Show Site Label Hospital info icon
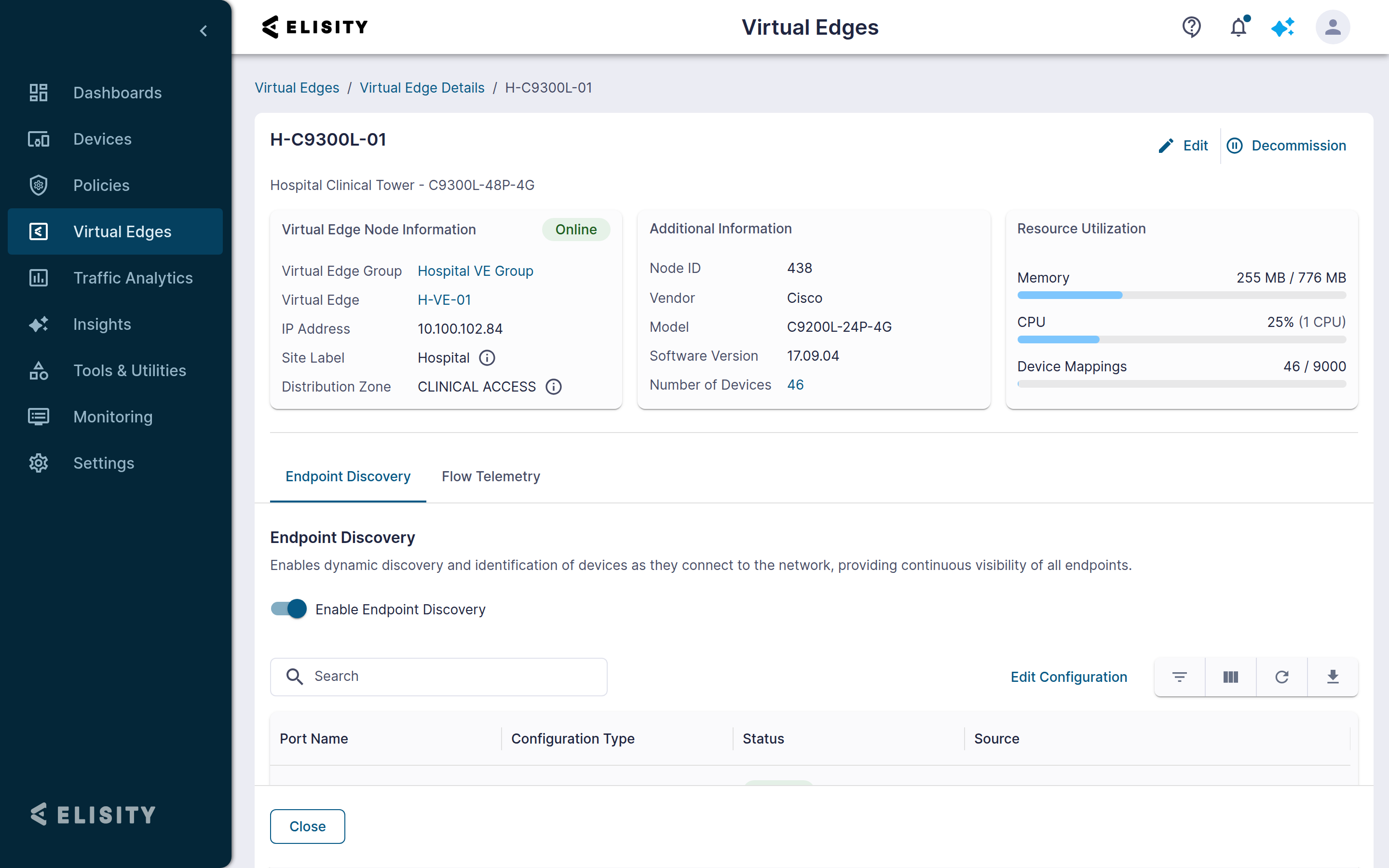Image resolution: width=1389 pixels, height=868 pixels. [x=487, y=358]
